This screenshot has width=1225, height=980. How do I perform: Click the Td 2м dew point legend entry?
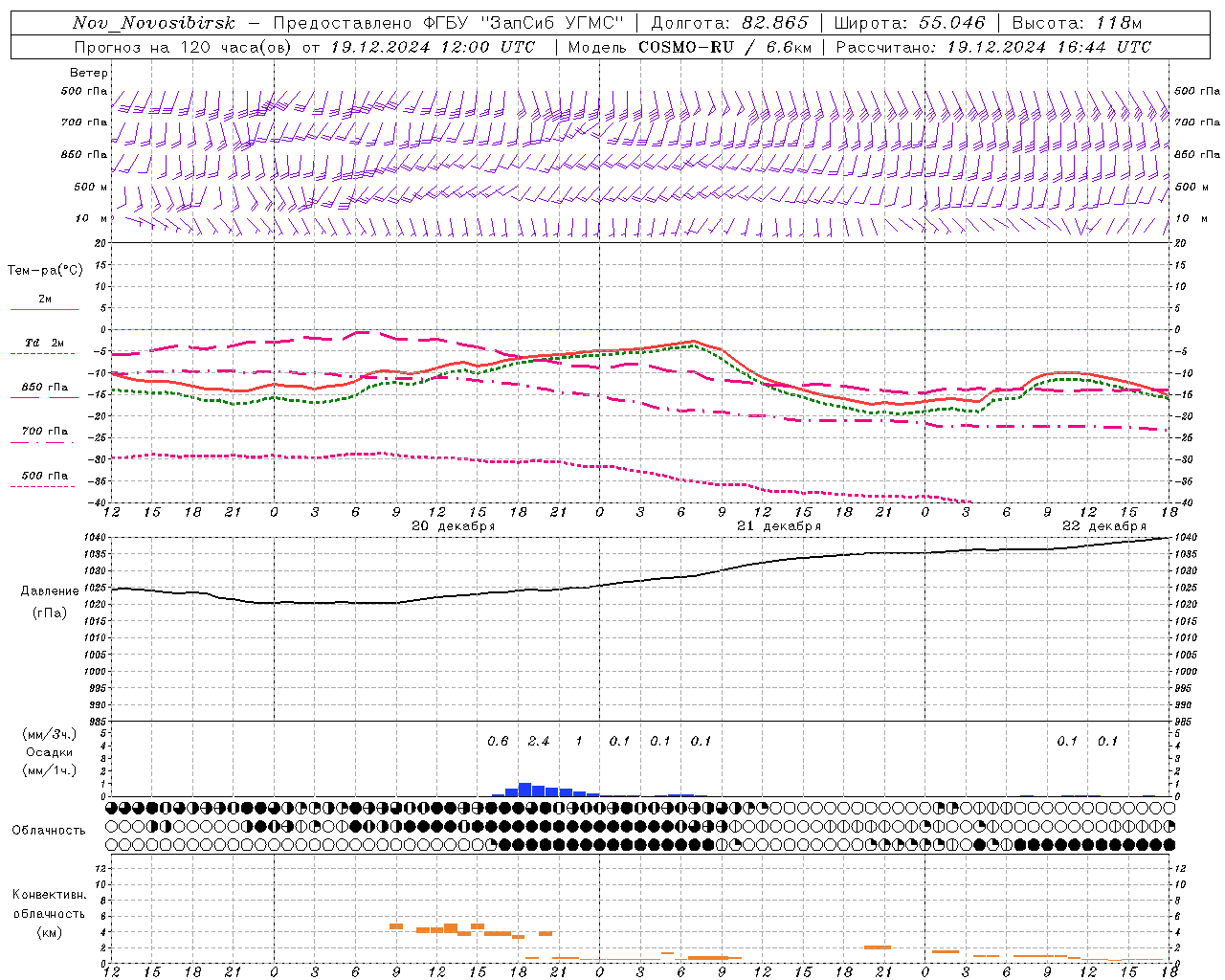pyautogui.click(x=44, y=343)
